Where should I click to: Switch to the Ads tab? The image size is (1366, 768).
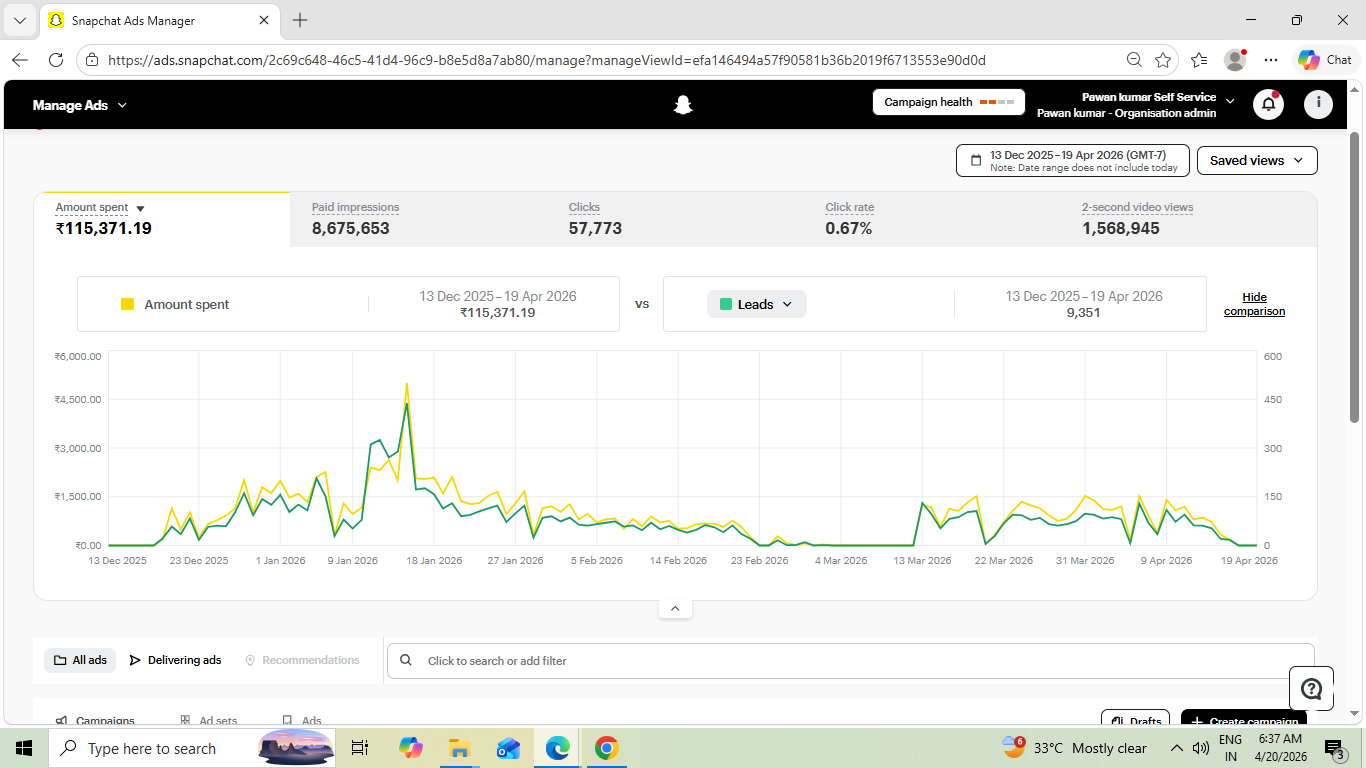pyautogui.click(x=302, y=720)
